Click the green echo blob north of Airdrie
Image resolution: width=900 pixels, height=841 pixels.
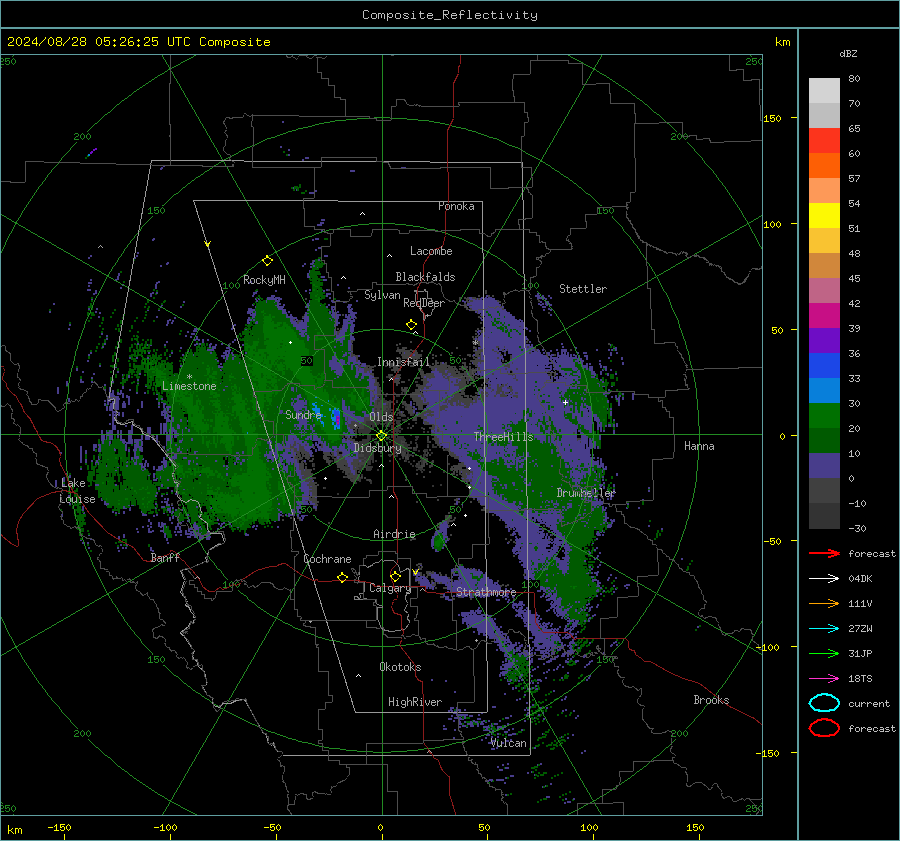pyautogui.click(x=440, y=538)
